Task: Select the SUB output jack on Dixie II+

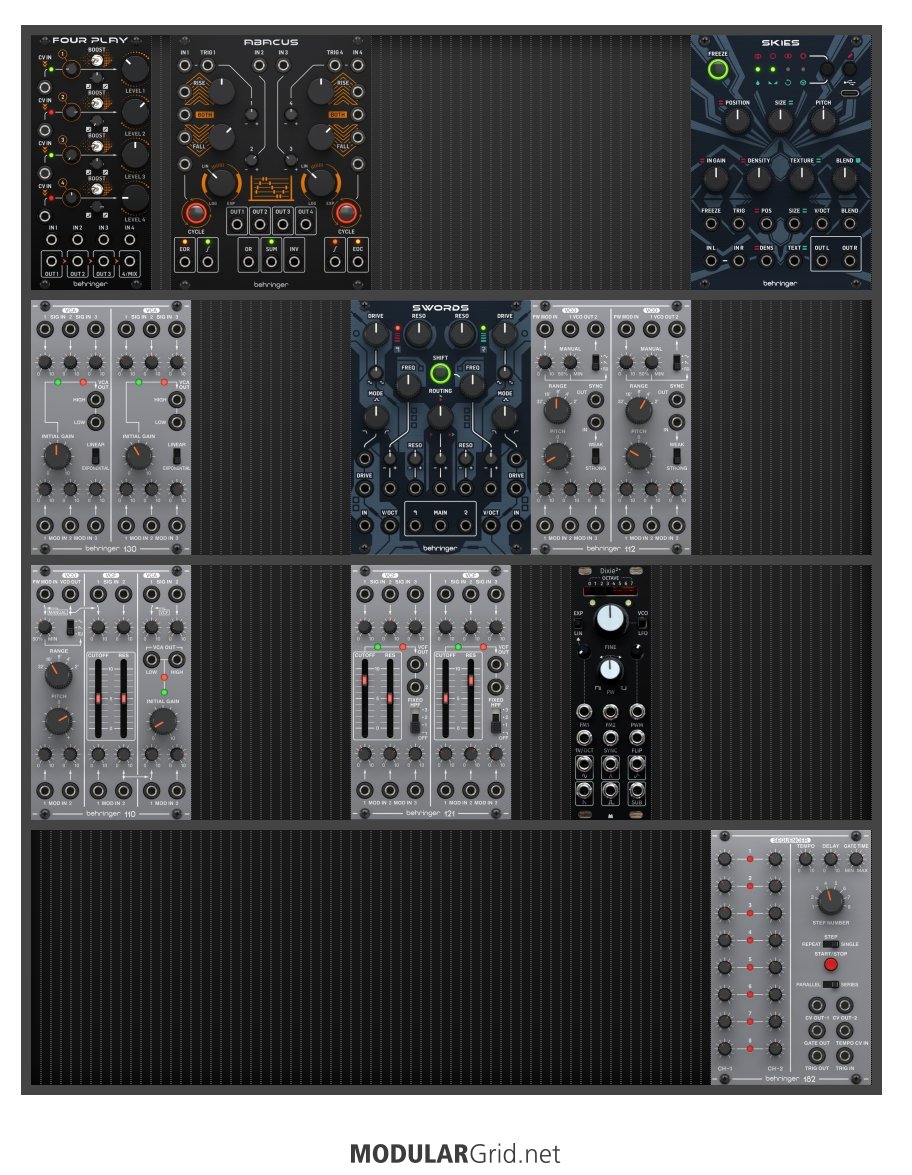Action: [x=636, y=790]
